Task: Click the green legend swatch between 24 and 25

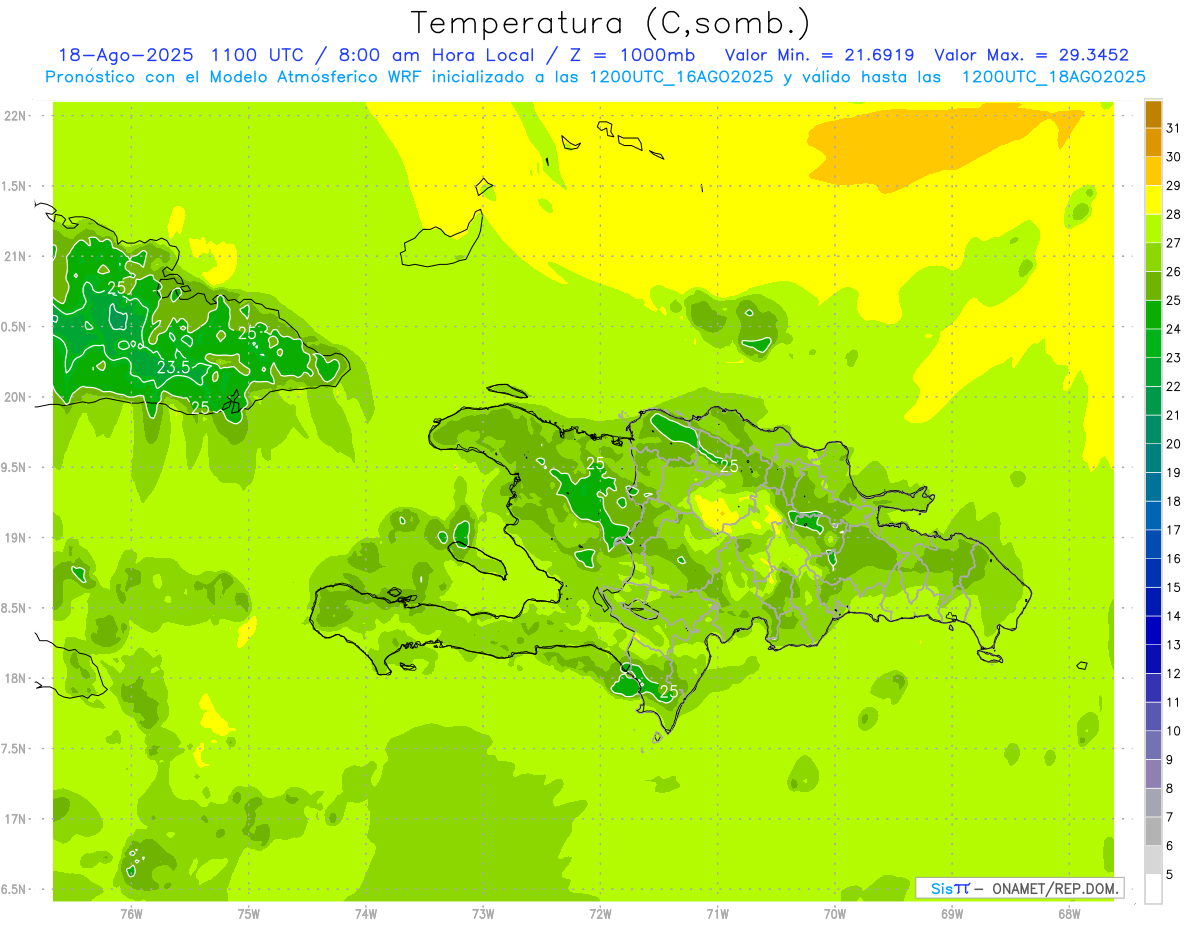Action: (x=1153, y=315)
